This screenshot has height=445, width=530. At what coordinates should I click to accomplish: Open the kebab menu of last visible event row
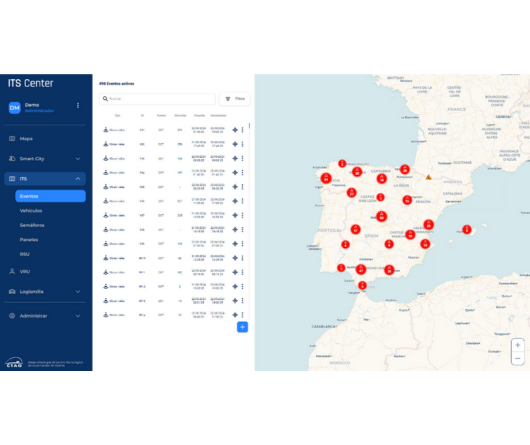242,315
